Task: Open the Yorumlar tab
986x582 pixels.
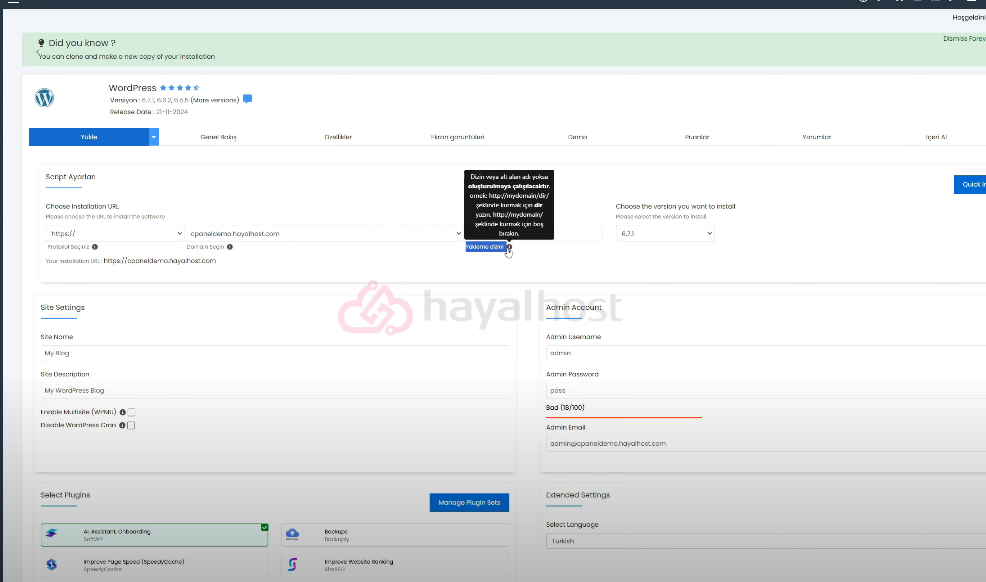Action: pyautogui.click(x=816, y=137)
